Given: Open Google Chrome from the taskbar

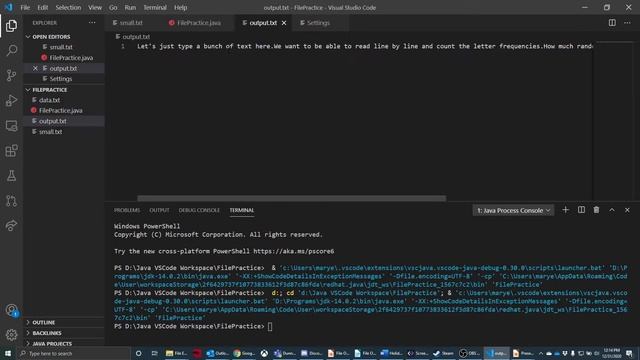Looking at the screenshot, I should coord(243,353).
